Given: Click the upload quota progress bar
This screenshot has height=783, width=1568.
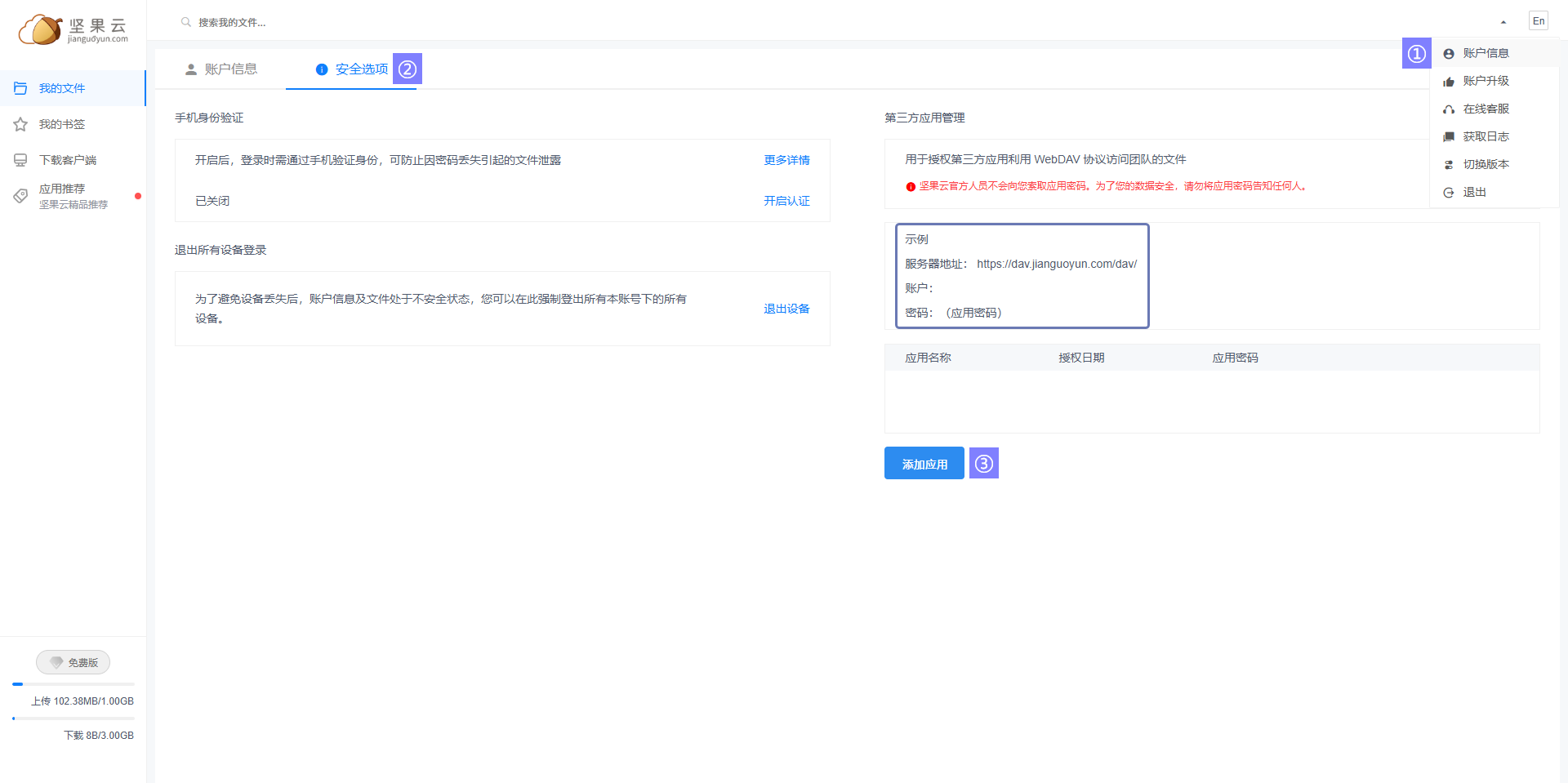Looking at the screenshot, I should click(73, 684).
